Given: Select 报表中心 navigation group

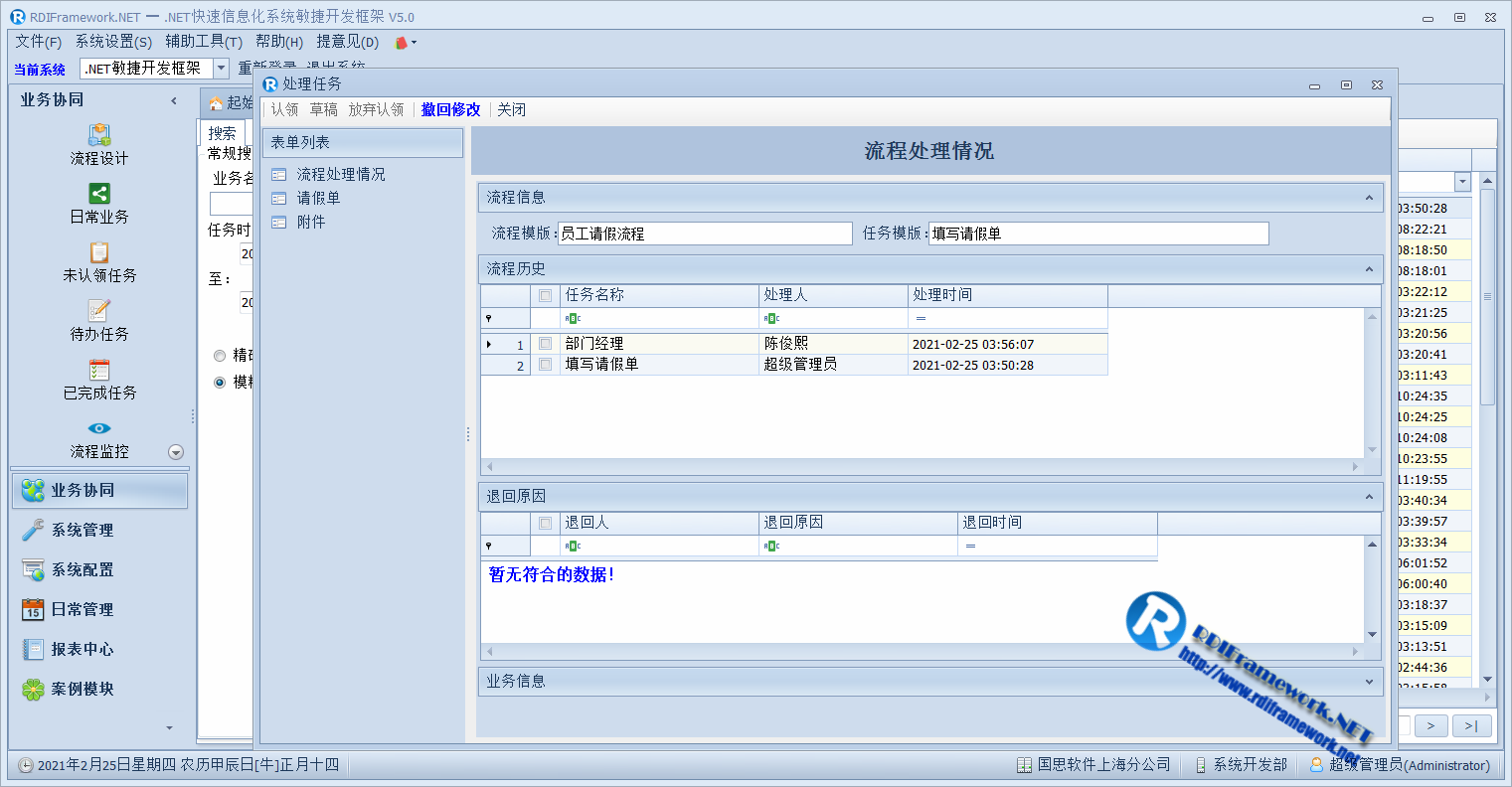Looking at the screenshot, I should click(x=99, y=650).
